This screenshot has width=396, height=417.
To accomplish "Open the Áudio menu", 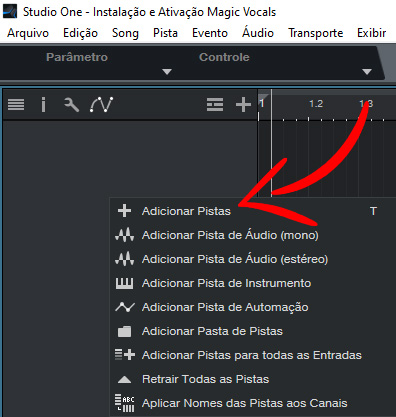I will 258,33.
